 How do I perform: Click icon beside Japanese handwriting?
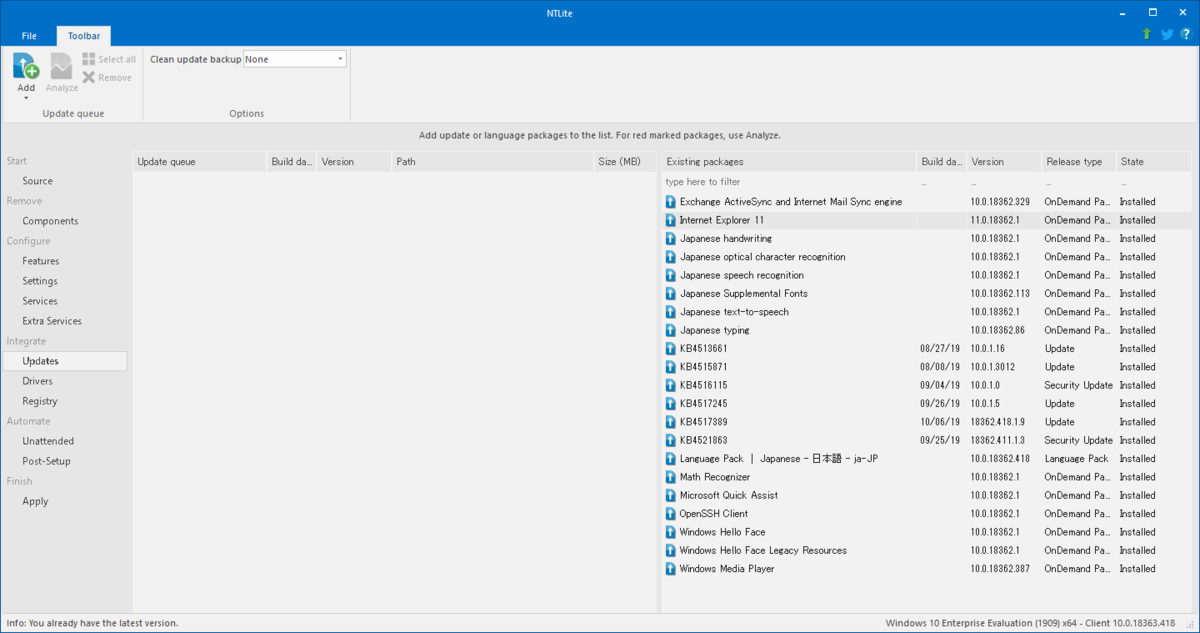tap(671, 238)
